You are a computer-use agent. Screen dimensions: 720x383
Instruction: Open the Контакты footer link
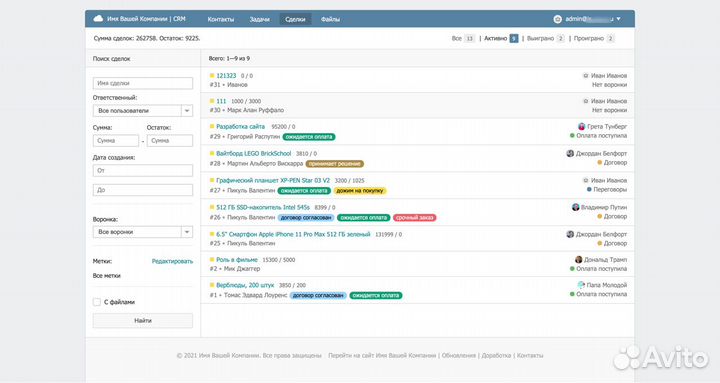coord(530,355)
